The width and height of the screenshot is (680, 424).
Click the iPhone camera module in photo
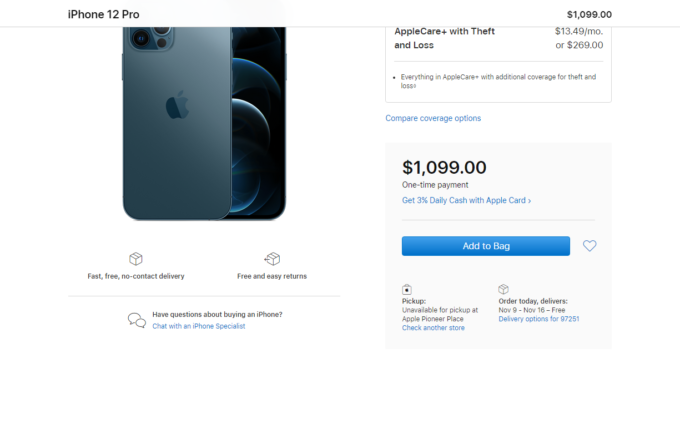pos(150,38)
